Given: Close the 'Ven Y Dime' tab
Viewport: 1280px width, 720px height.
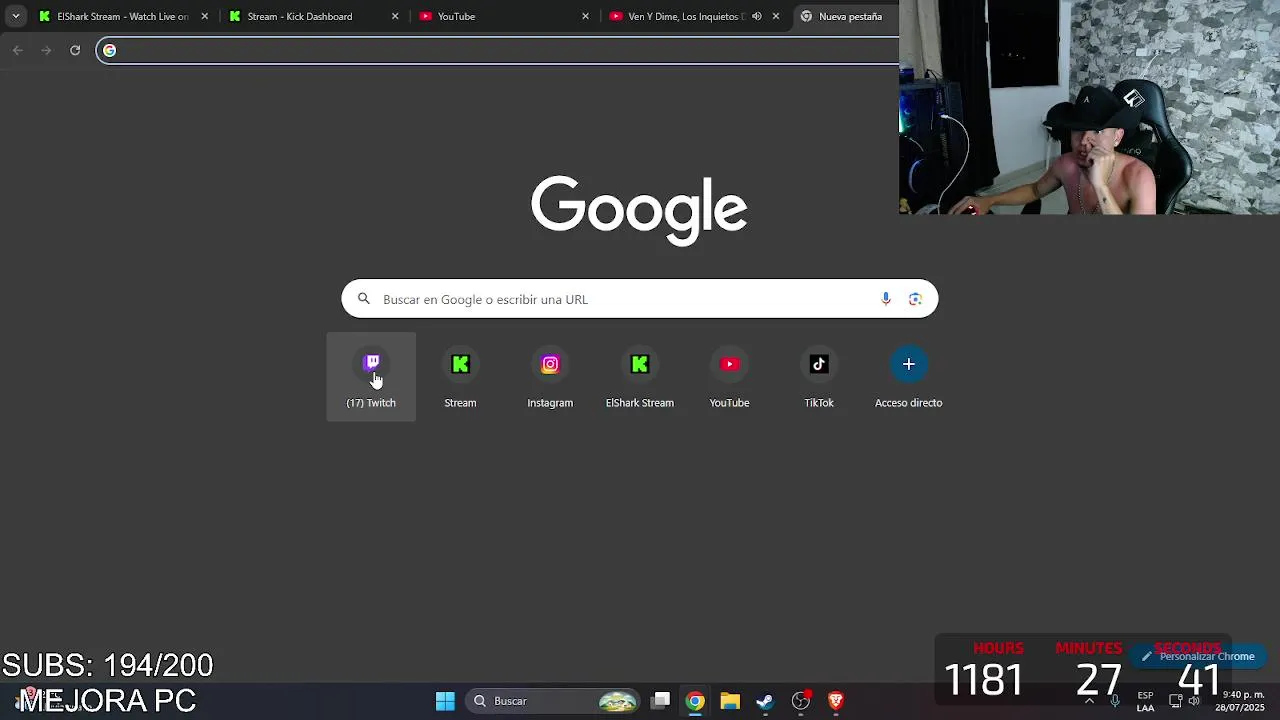Looking at the screenshot, I should click(776, 16).
